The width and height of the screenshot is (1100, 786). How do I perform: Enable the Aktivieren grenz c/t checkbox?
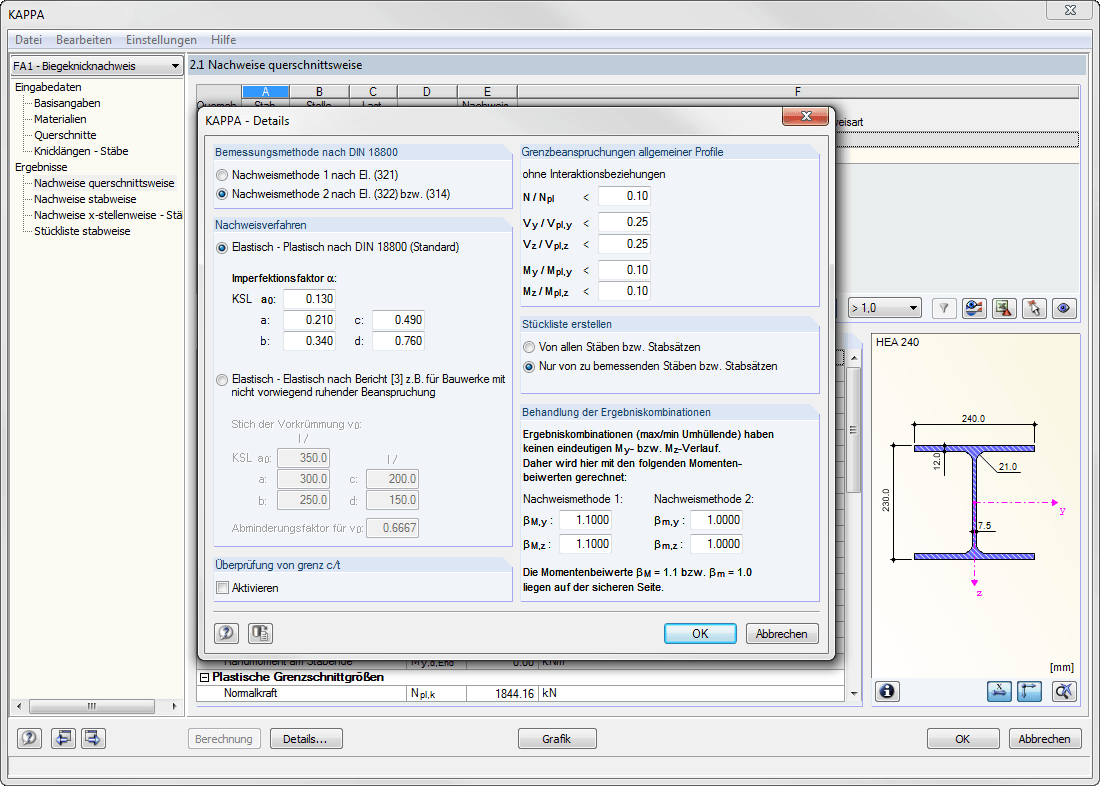point(222,588)
